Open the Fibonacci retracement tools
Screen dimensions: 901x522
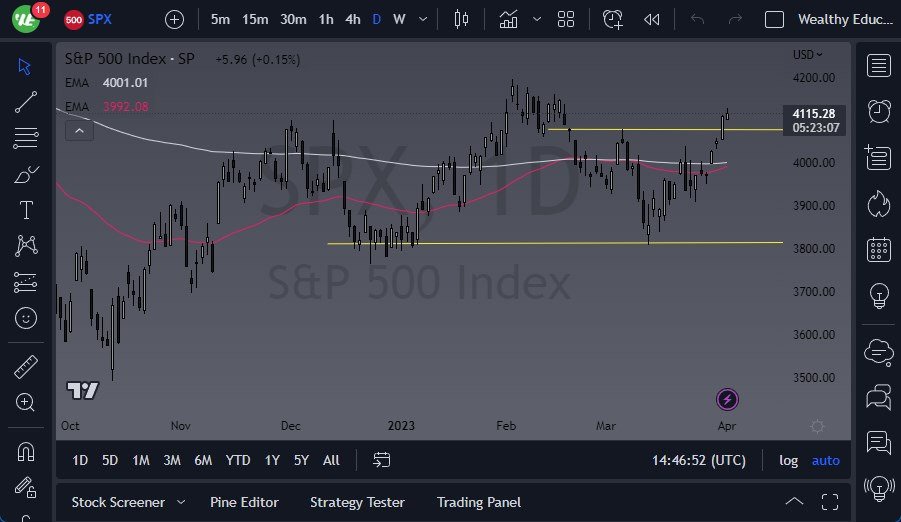[x=26, y=138]
